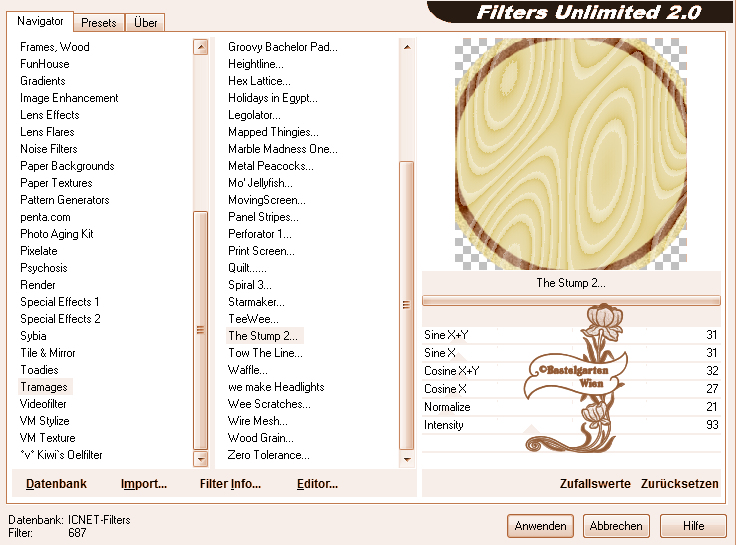The image size is (736, 545).
Task: Open Hilfe help button
Action: pos(693,526)
